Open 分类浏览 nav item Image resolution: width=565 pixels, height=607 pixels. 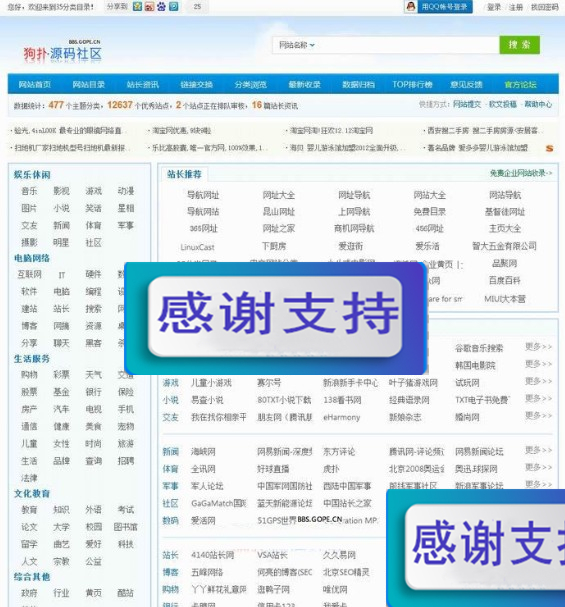250,84
